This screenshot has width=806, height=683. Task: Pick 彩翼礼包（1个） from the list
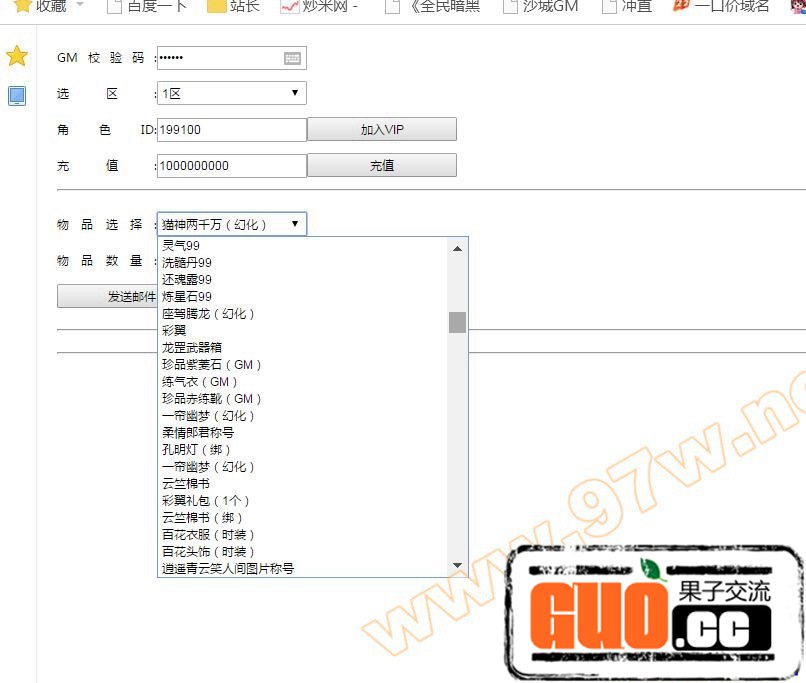pyautogui.click(x=206, y=501)
